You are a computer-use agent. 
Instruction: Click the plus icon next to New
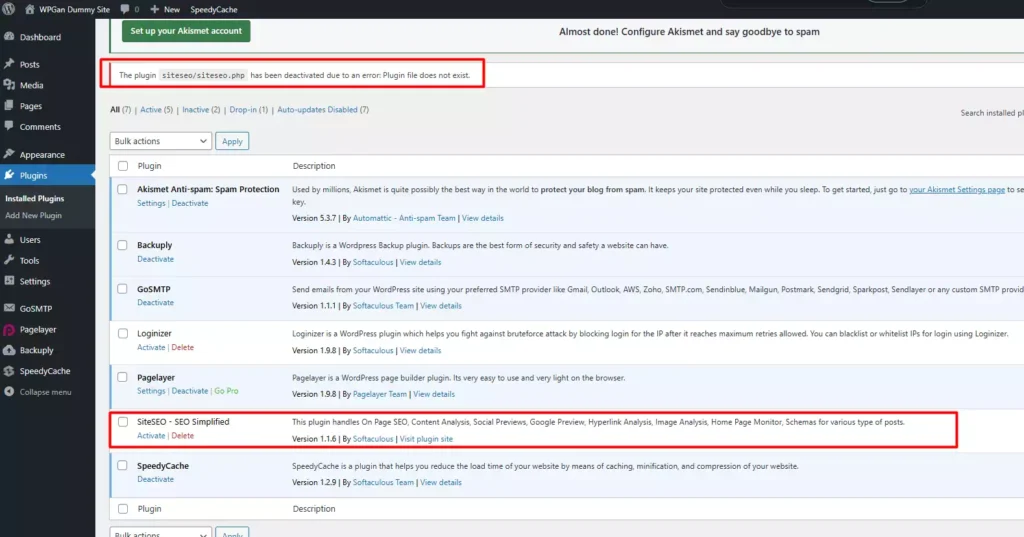point(155,9)
